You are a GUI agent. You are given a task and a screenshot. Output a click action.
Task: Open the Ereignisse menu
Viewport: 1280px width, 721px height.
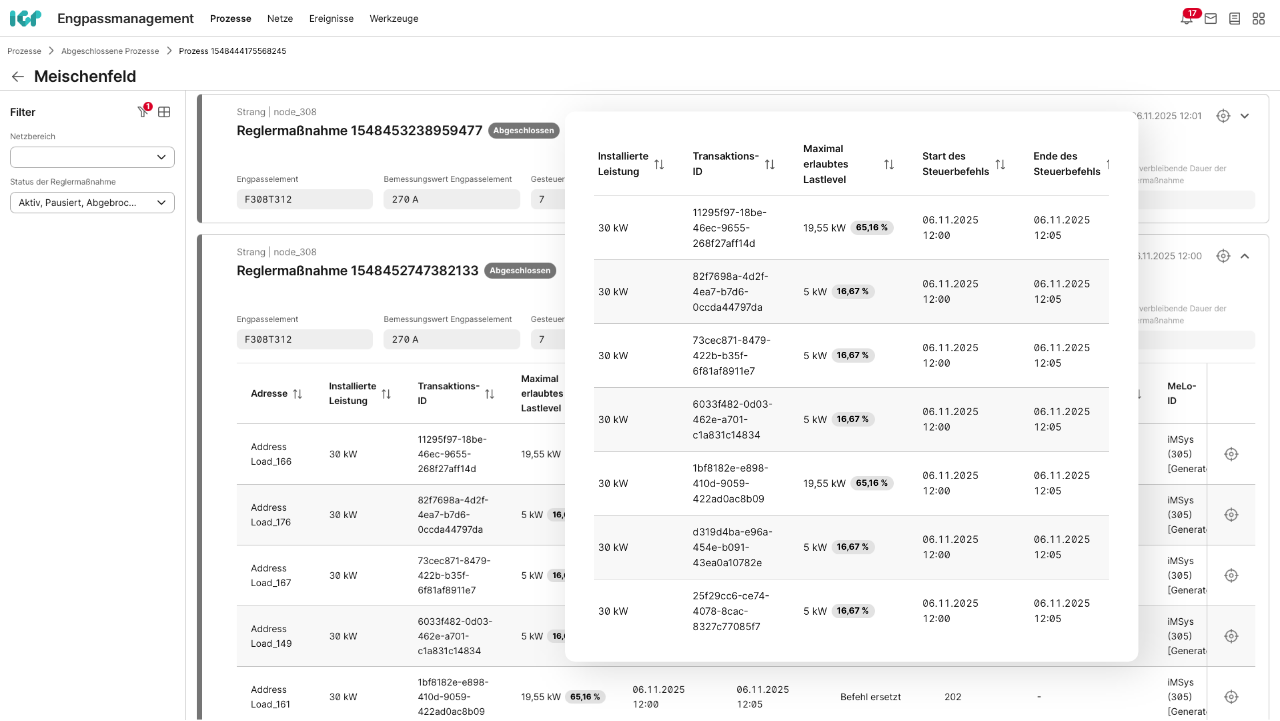point(330,19)
